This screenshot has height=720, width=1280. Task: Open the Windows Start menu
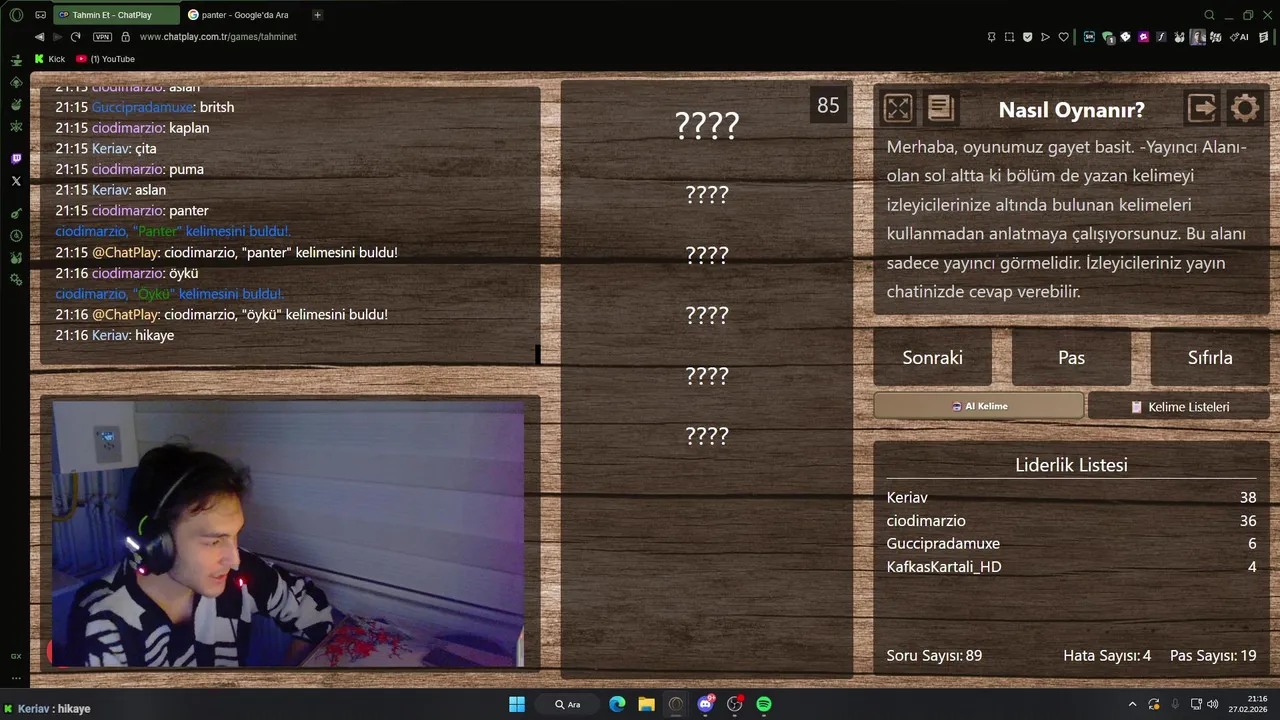pos(517,704)
